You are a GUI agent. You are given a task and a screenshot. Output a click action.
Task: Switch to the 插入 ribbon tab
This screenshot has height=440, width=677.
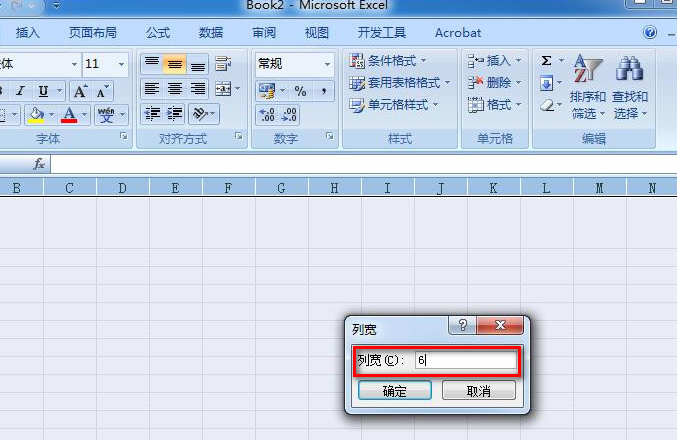tap(28, 33)
